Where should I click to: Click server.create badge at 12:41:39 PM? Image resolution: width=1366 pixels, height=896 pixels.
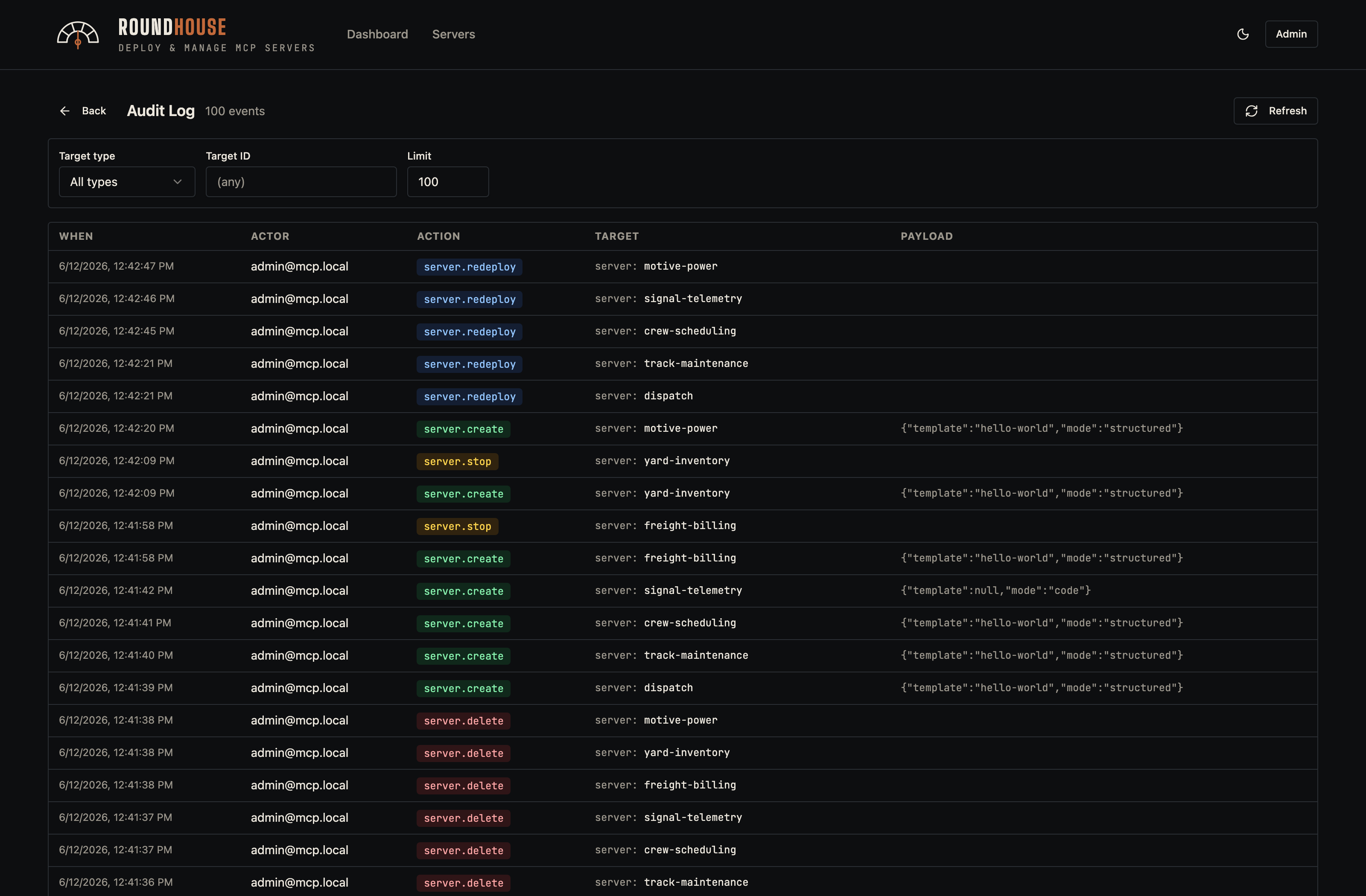tap(463, 688)
